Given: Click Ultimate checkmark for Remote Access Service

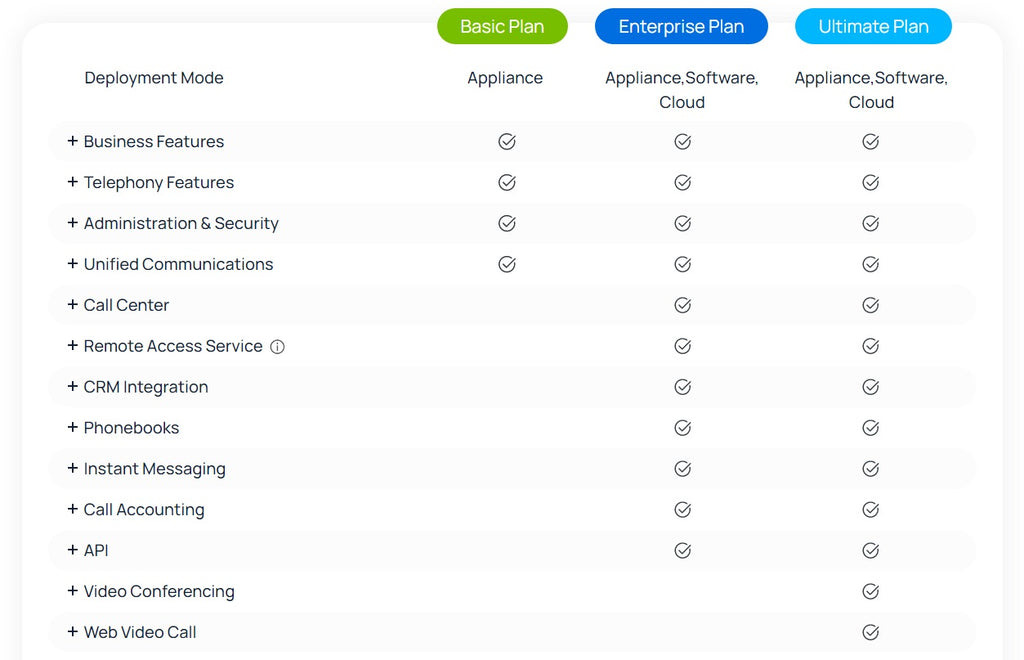Looking at the screenshot, I should tap(871, 346).
